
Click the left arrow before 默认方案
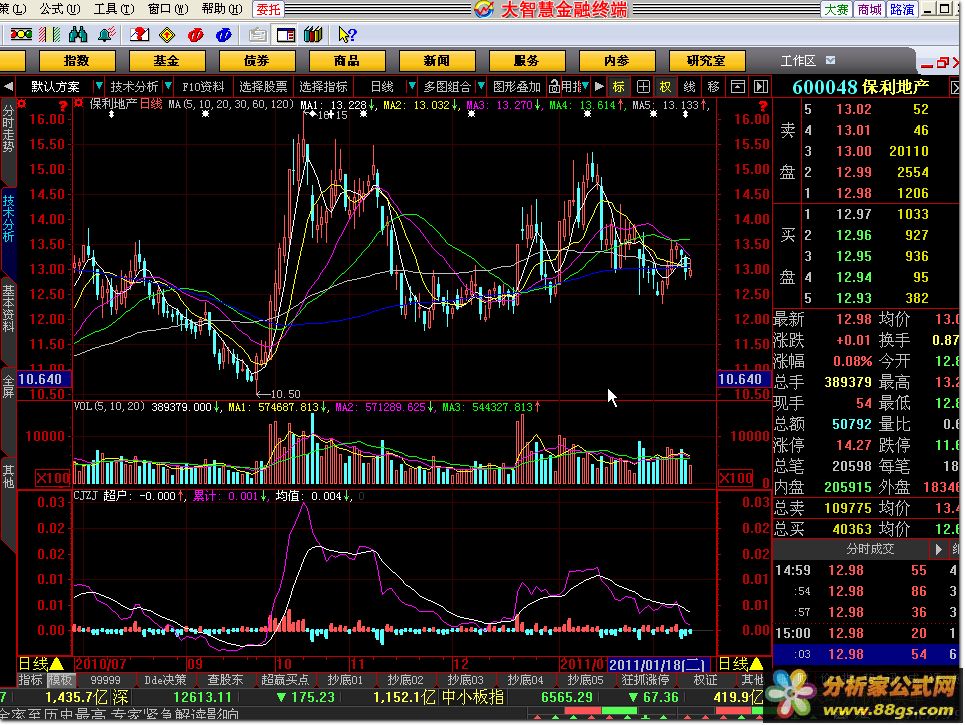point(8,86)
